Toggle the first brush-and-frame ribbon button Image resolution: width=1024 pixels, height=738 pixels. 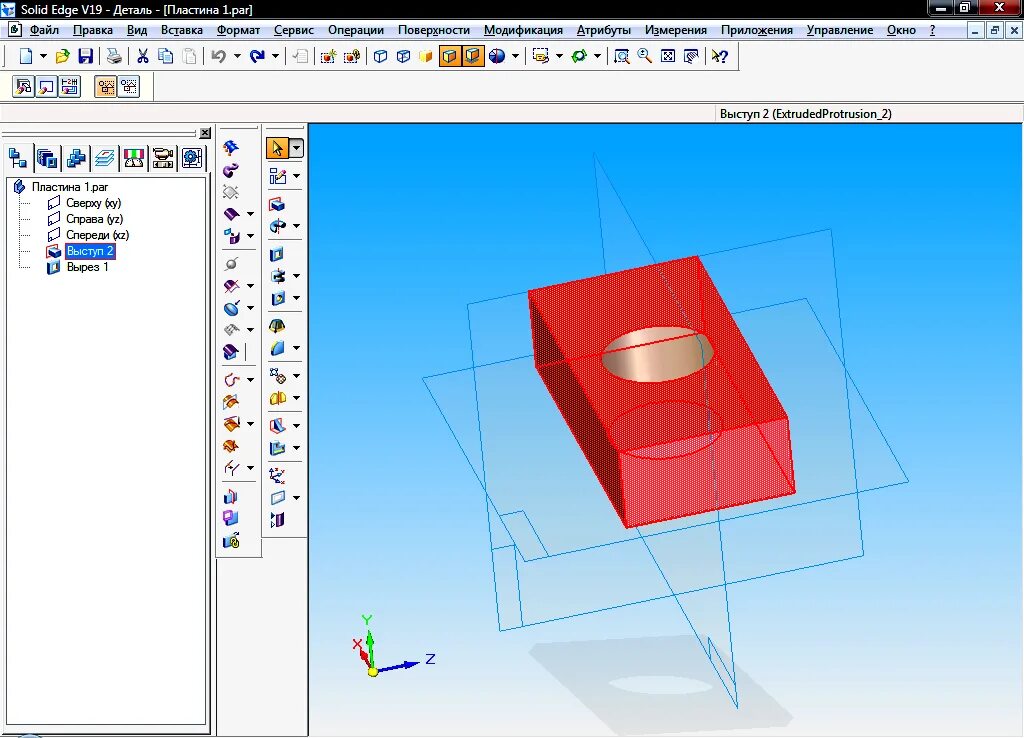24,87
